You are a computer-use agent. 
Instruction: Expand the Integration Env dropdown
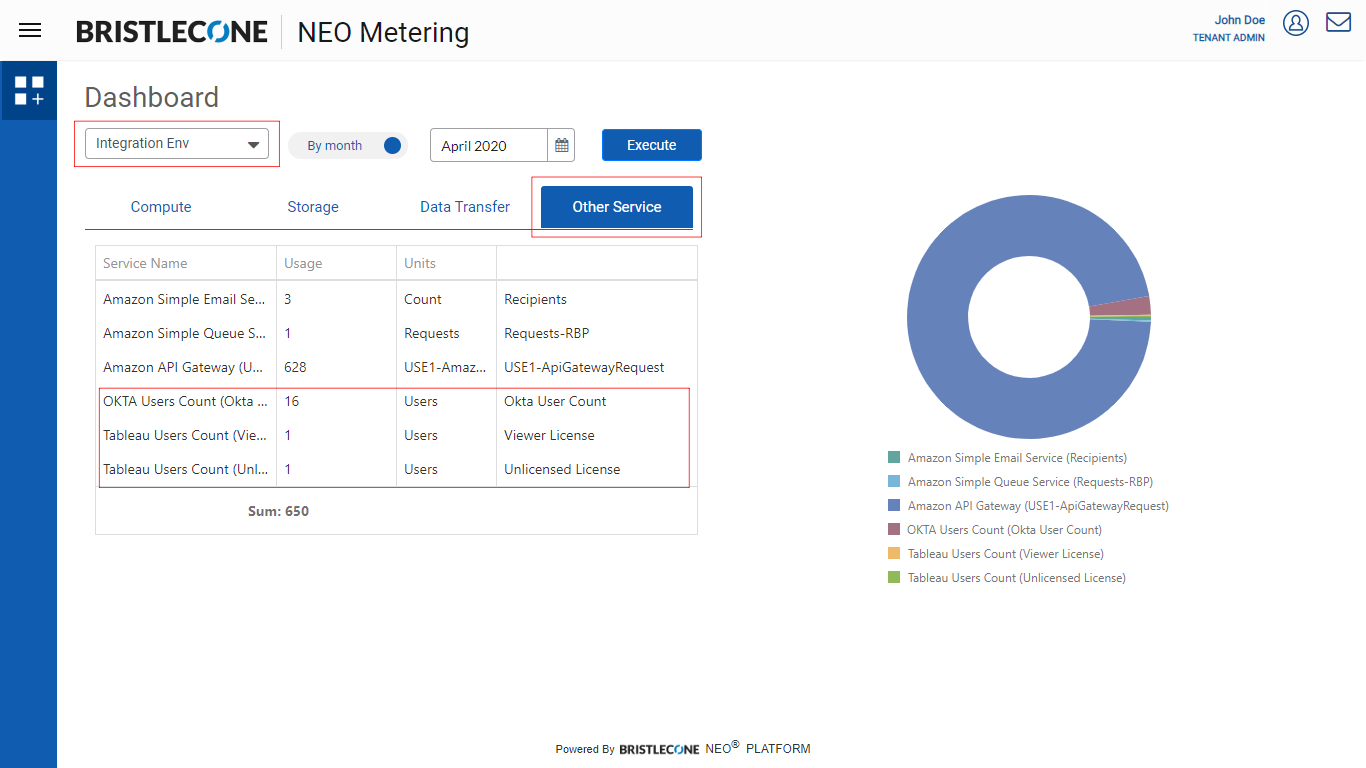click(177, 144)
